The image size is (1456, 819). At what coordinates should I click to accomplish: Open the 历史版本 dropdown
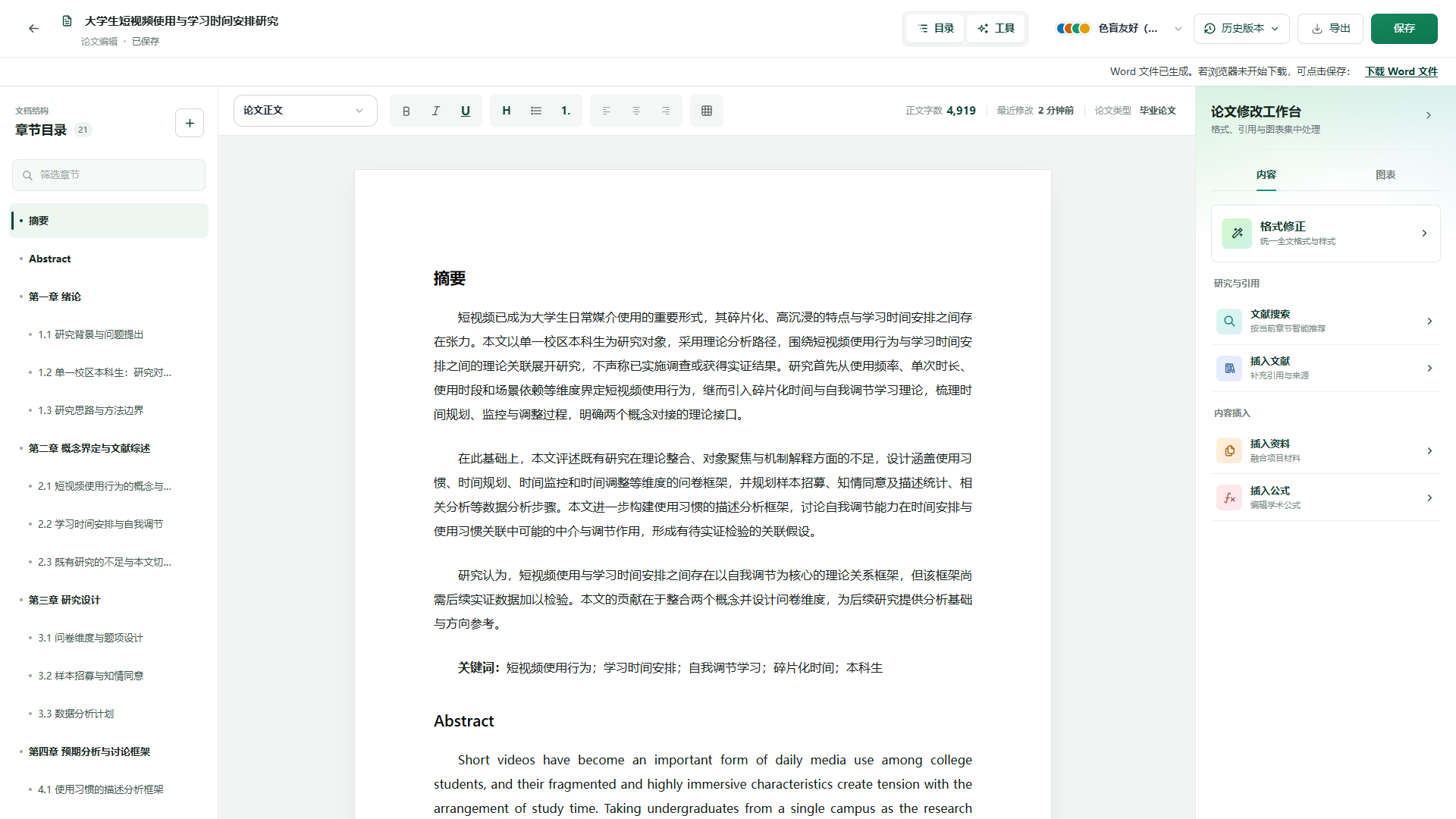(x=1241, y=29)
